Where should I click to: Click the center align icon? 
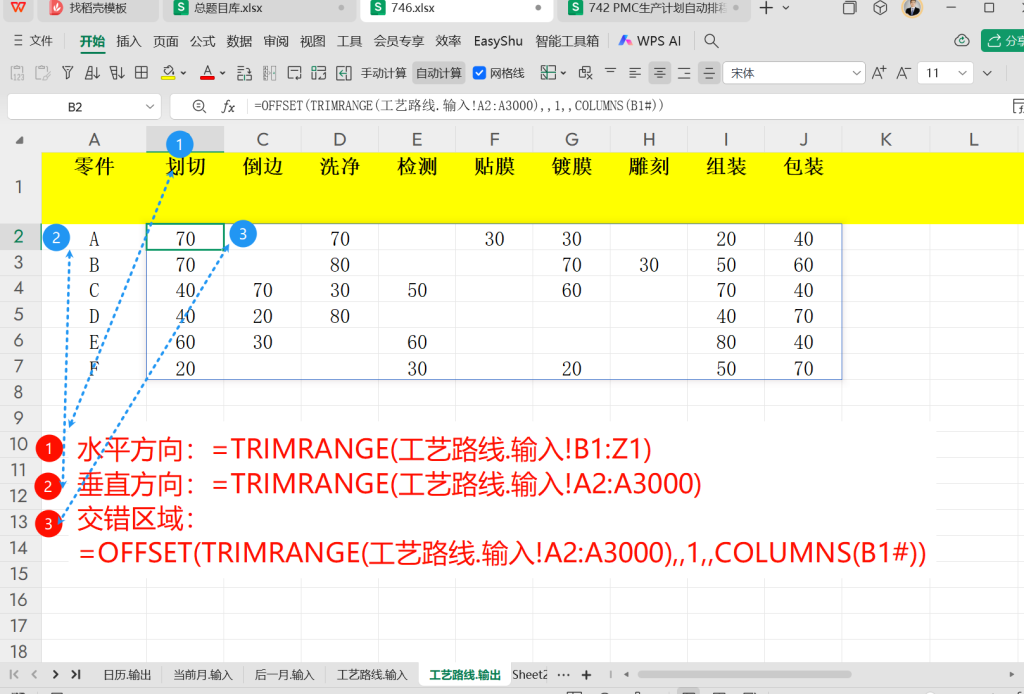coord(660,73)
